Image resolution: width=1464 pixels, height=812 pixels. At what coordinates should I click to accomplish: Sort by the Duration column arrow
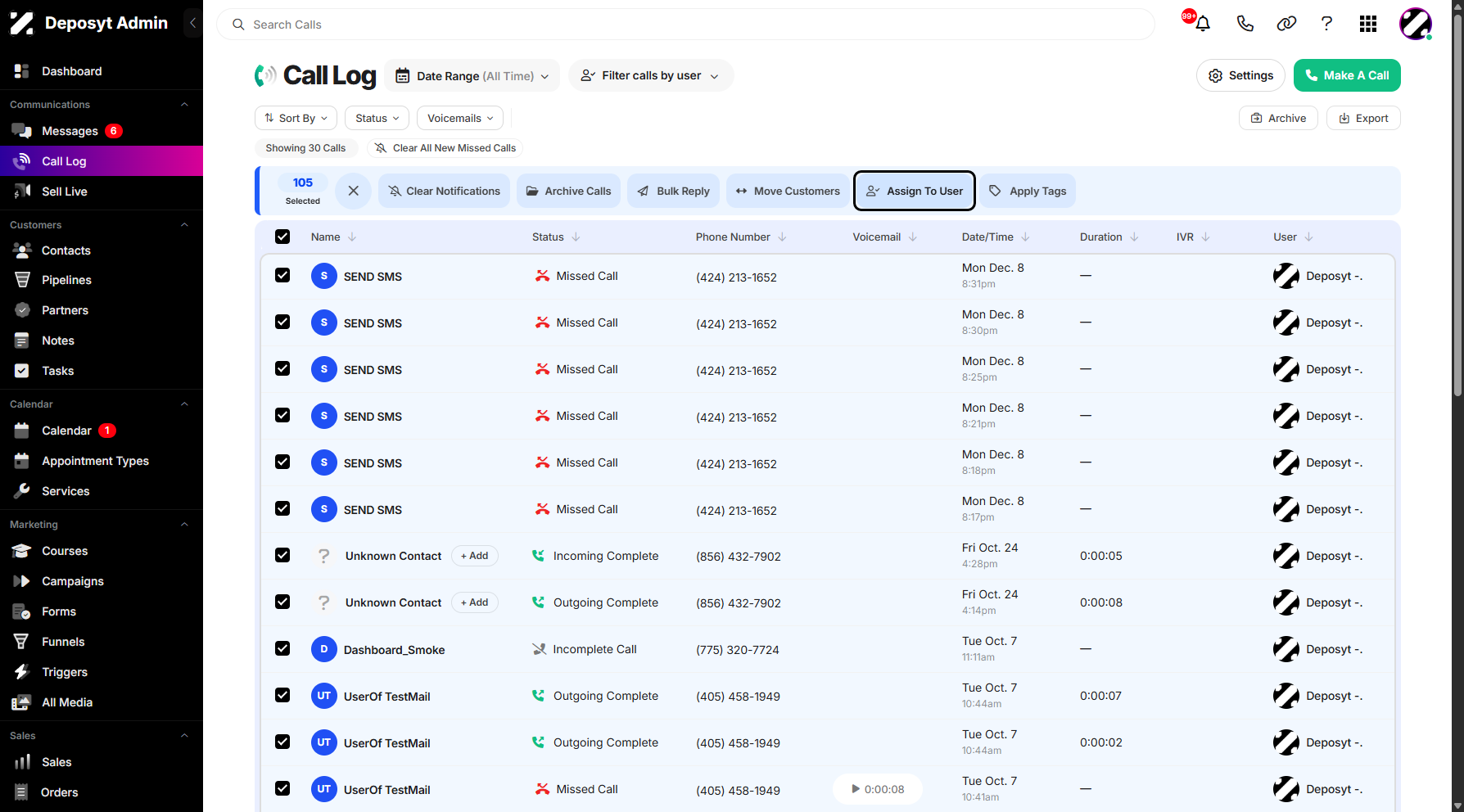click(x=1134, y=237)
